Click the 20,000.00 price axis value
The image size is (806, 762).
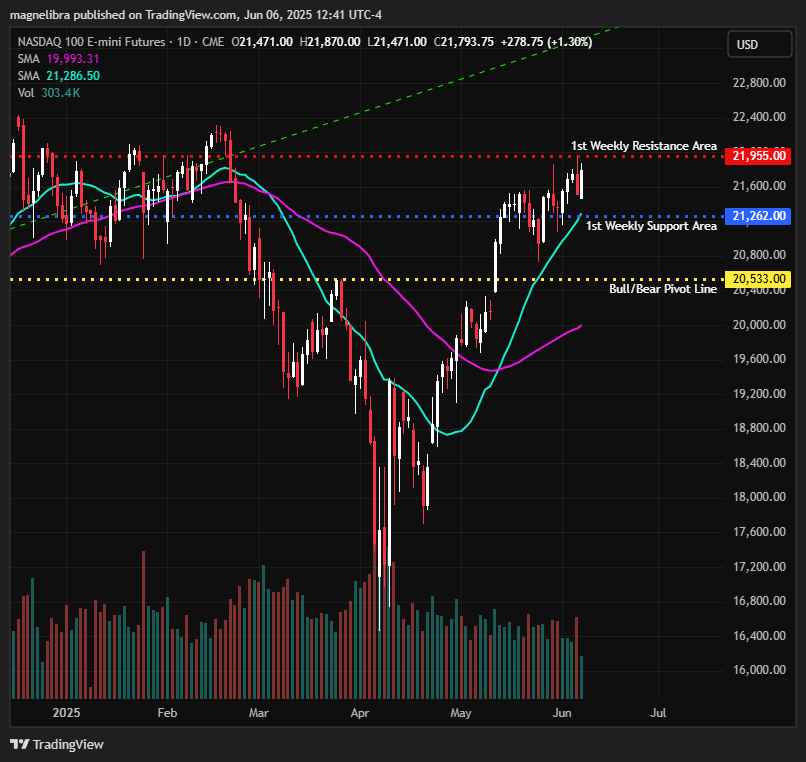click(x=759, y=325)
